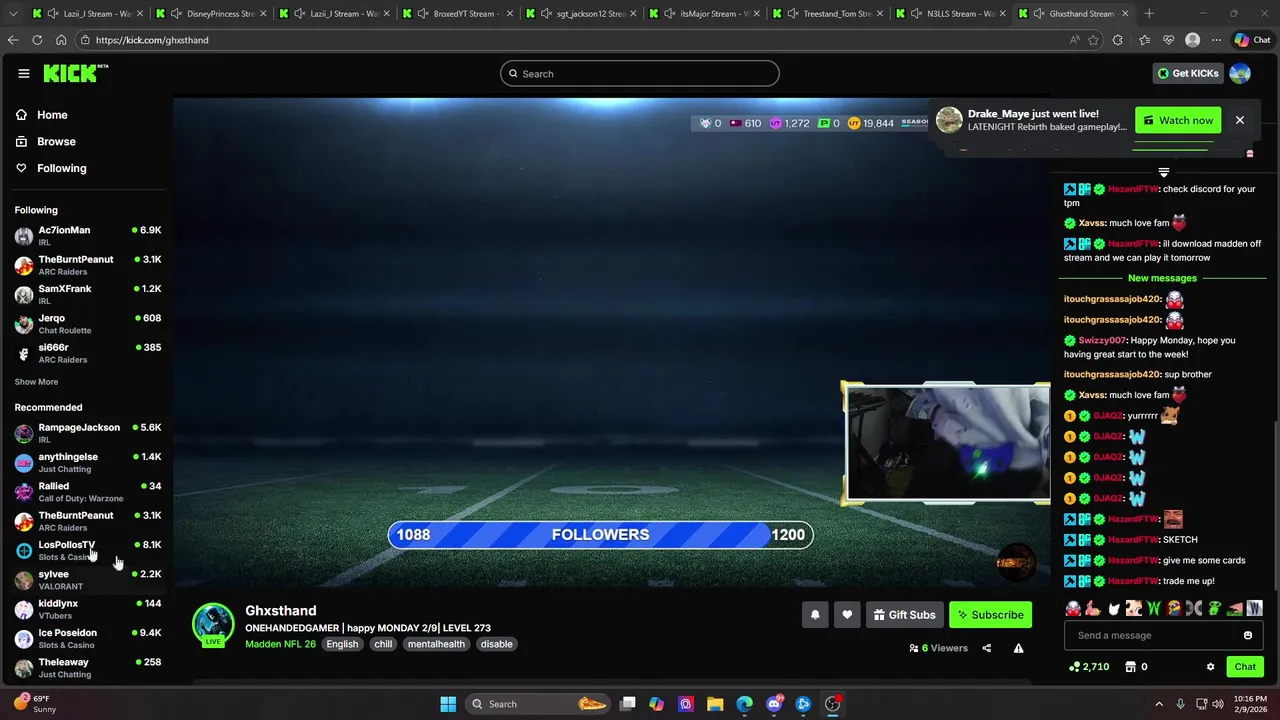The width and height of the screenshot is (1280, 720).
Task: Click the webcam overlay in stream
Action: click(x=946, y=443)
